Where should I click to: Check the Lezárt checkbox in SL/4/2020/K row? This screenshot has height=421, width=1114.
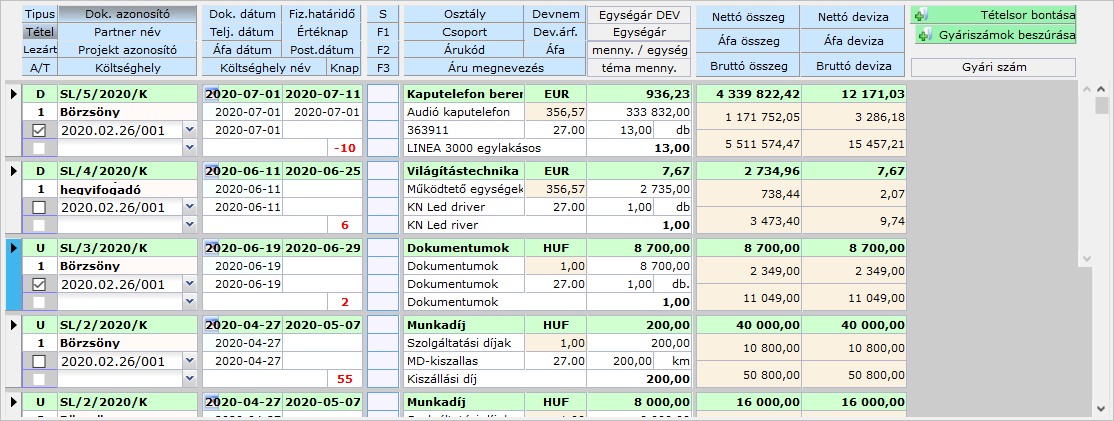pos(39,207)
